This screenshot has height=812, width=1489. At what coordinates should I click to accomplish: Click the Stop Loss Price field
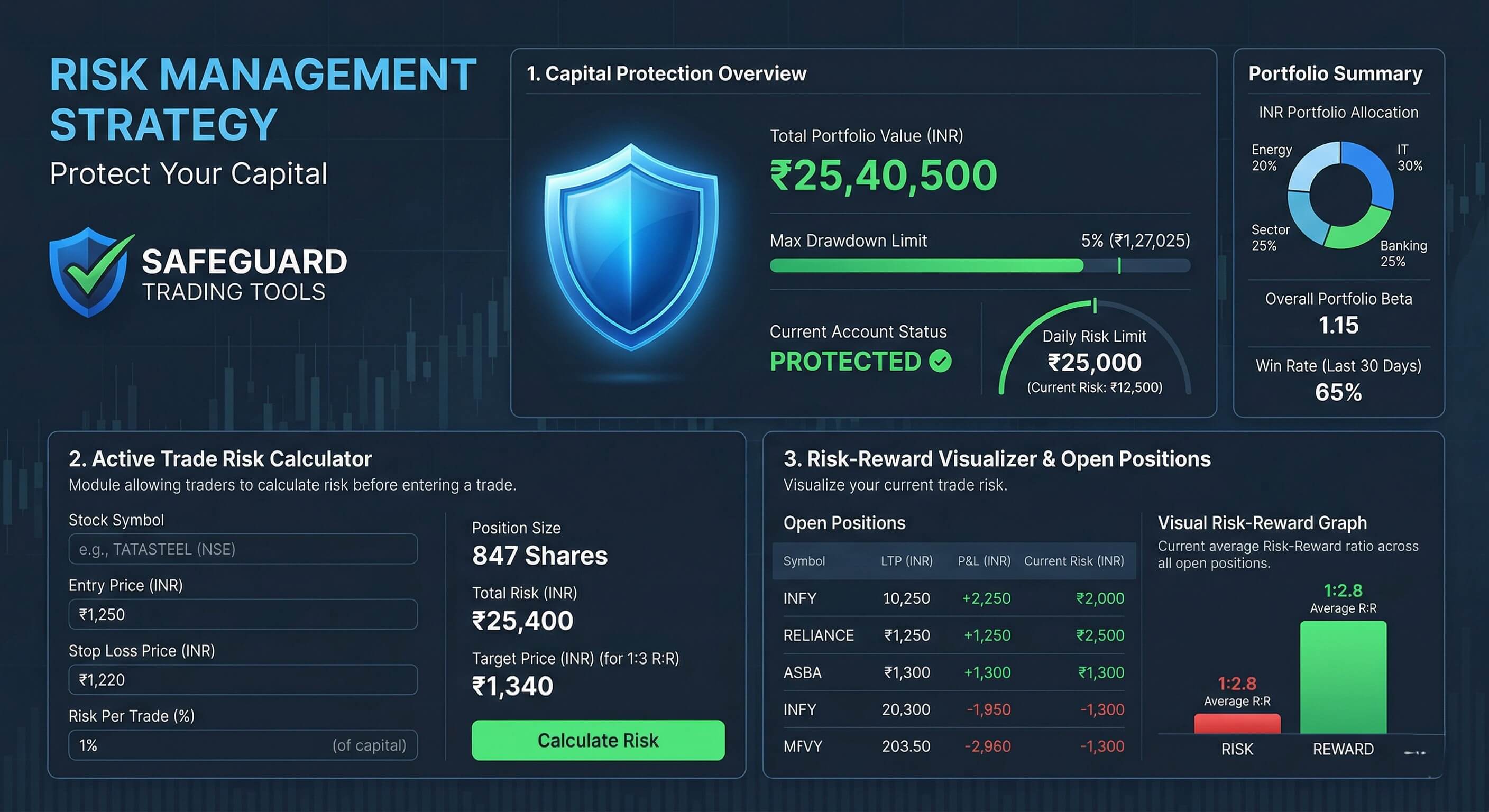pyautogui.click(x=243, y=680)
